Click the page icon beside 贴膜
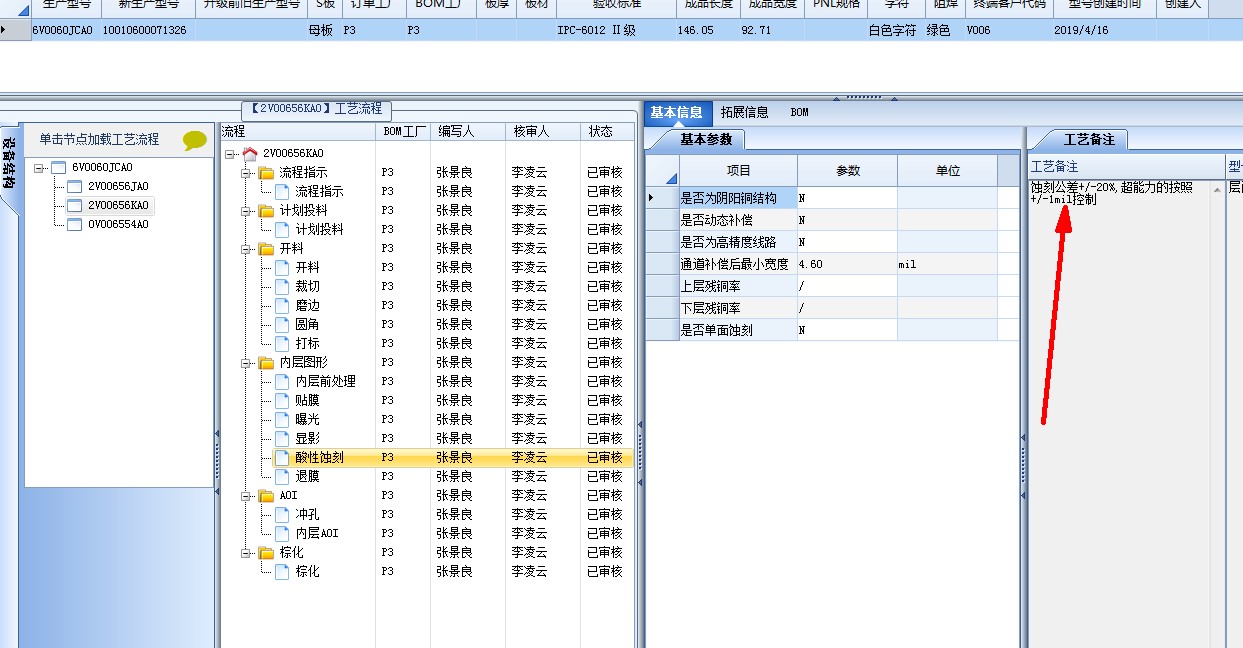This screenshot has width=1243, height=648. pos(282,400)
